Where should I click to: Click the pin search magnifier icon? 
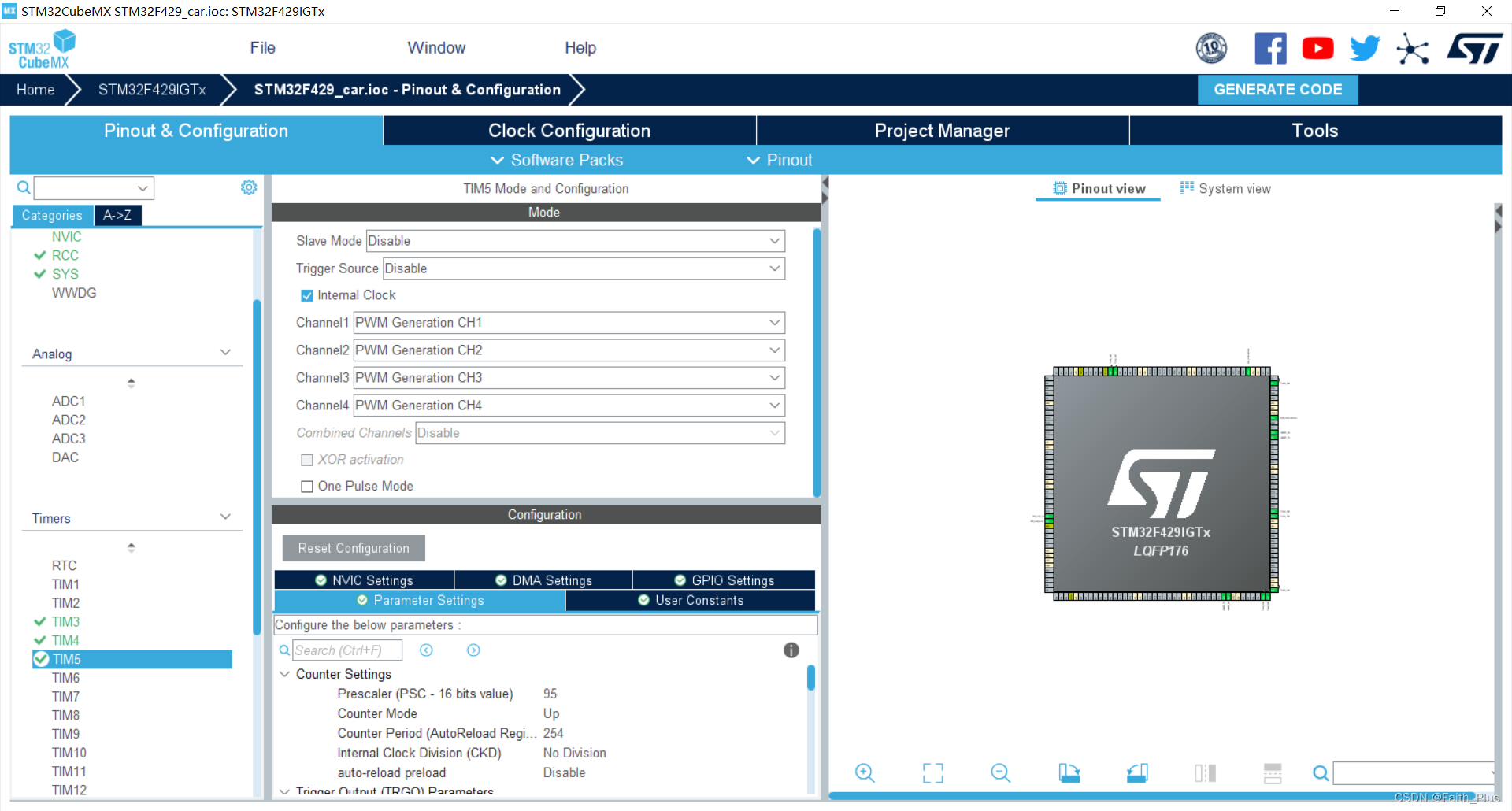click(x=1321, y=773)
